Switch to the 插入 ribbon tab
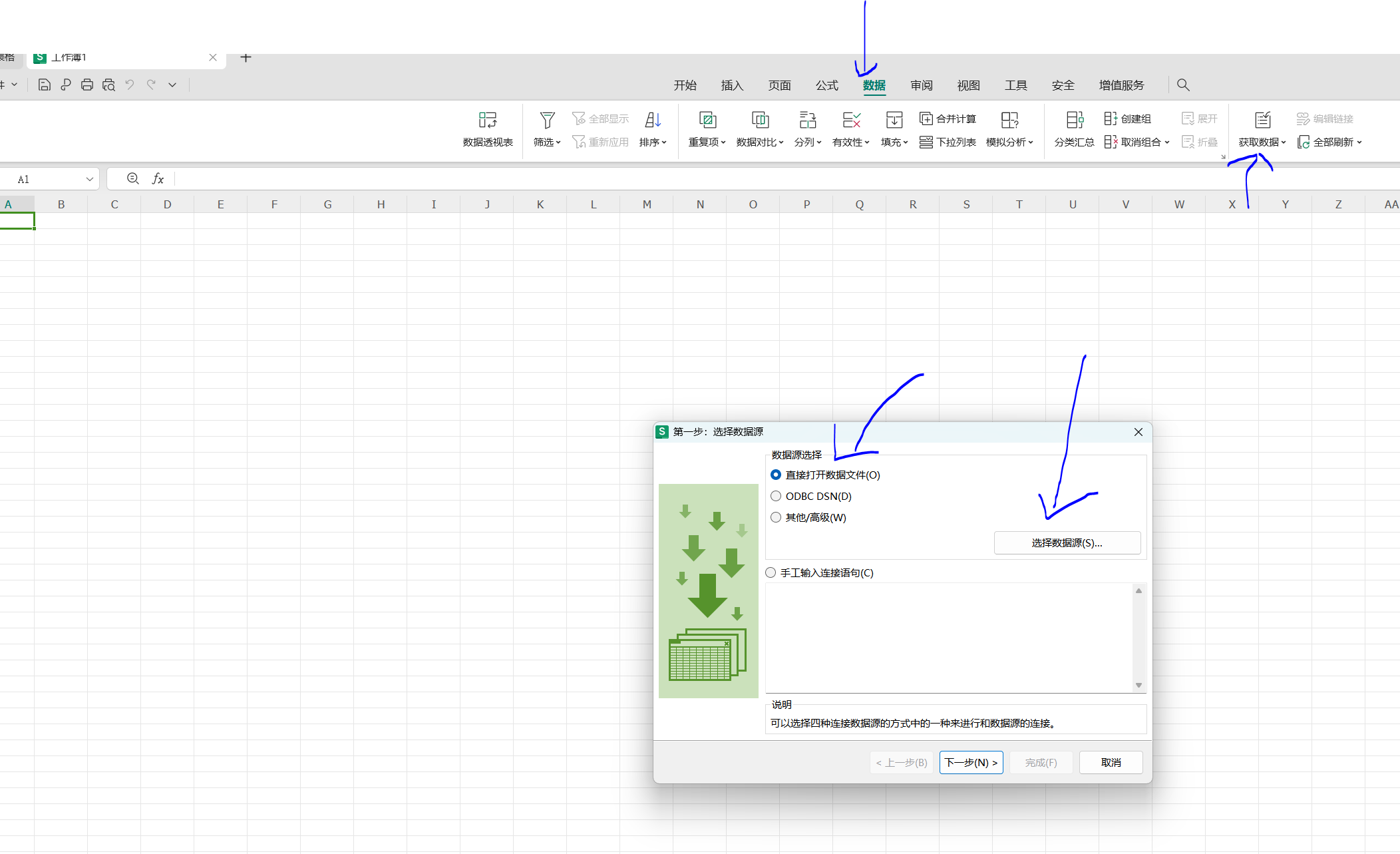 (731, 85)
